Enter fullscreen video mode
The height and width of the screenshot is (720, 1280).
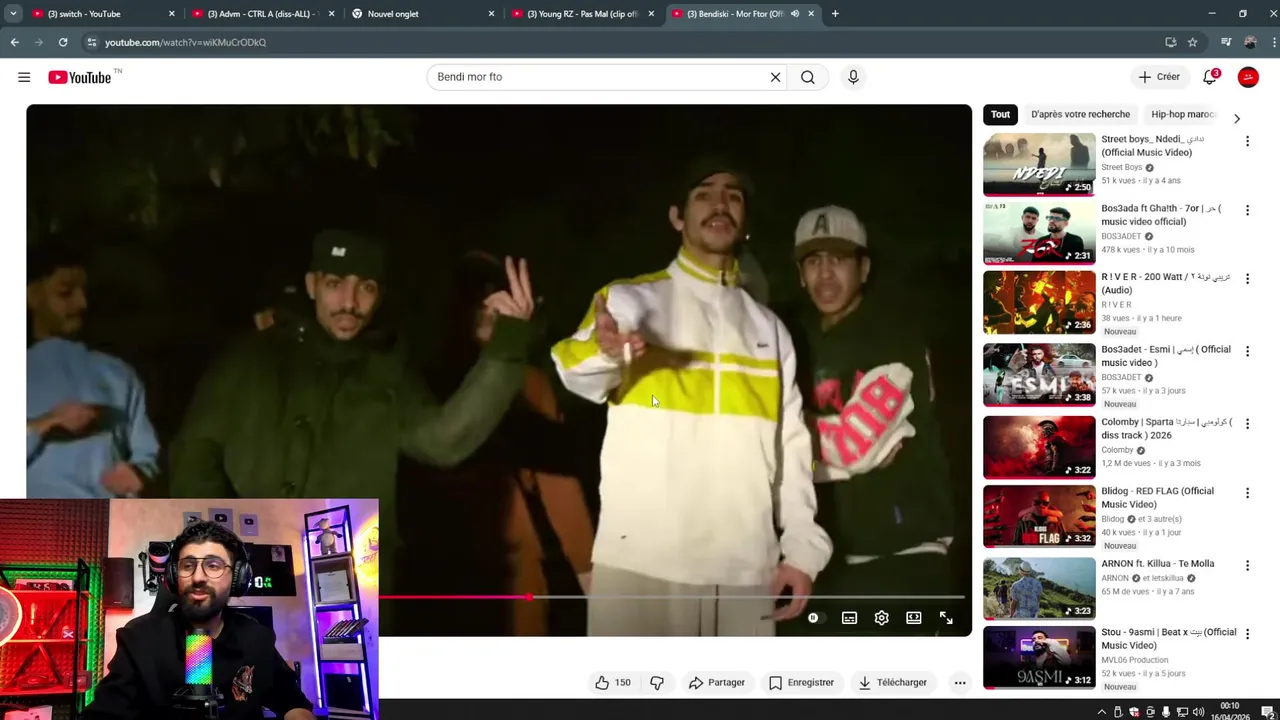[x=946, y=618]
